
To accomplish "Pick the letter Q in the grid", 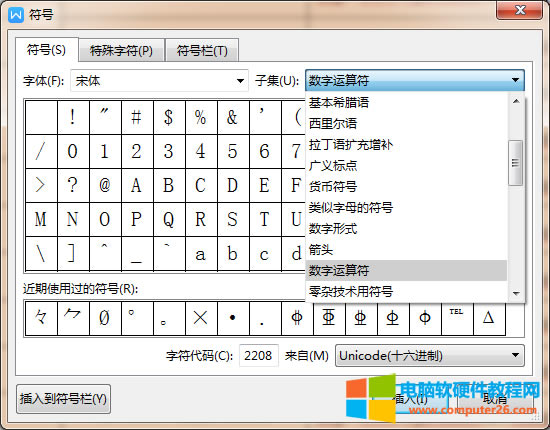I will (169, 219).
